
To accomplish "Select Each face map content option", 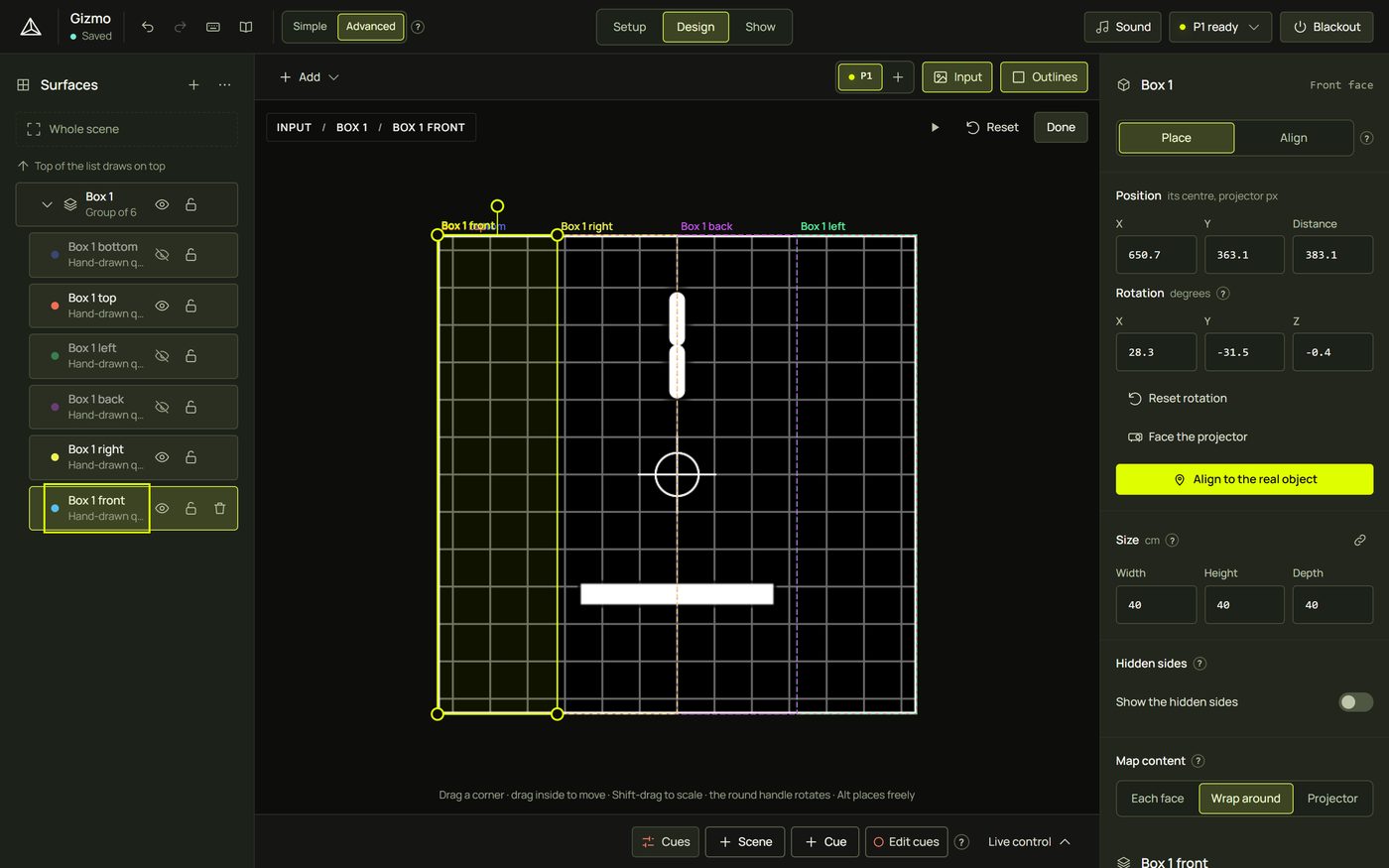I will pyautogui.click(x=1157, y=799).
